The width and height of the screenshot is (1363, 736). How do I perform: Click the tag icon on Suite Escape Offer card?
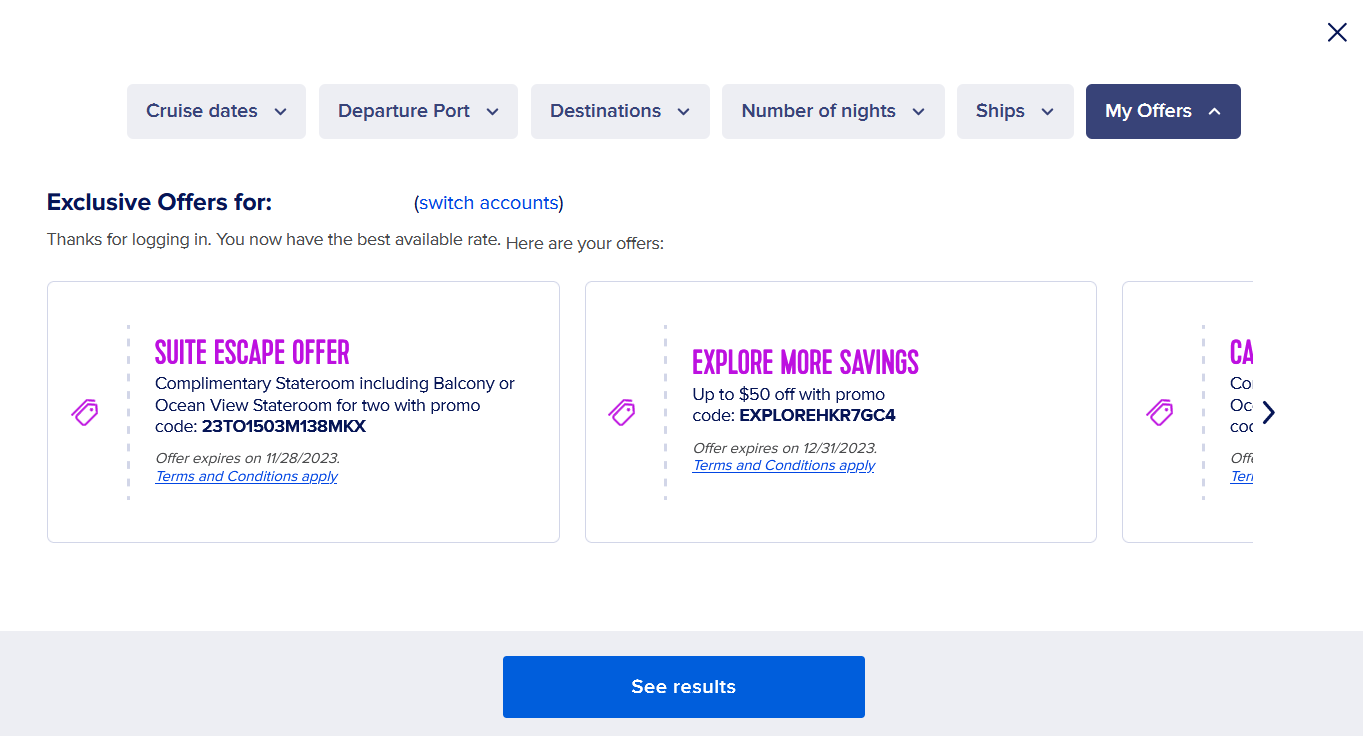pos(85,412)
